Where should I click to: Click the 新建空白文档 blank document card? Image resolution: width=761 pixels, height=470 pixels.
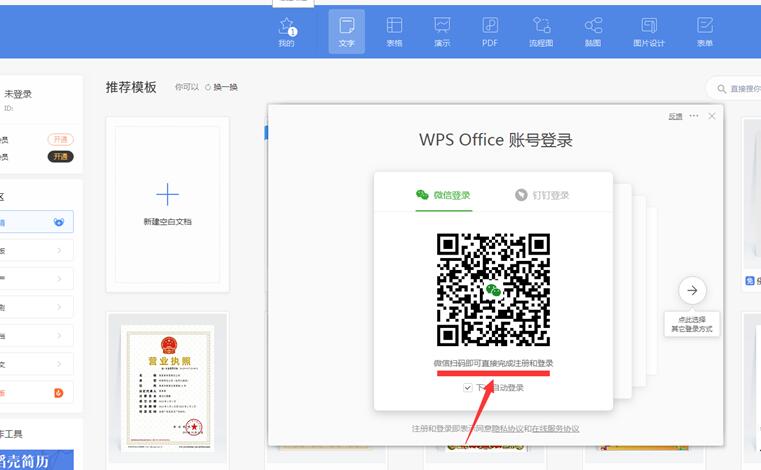click(x=167, y=204)
